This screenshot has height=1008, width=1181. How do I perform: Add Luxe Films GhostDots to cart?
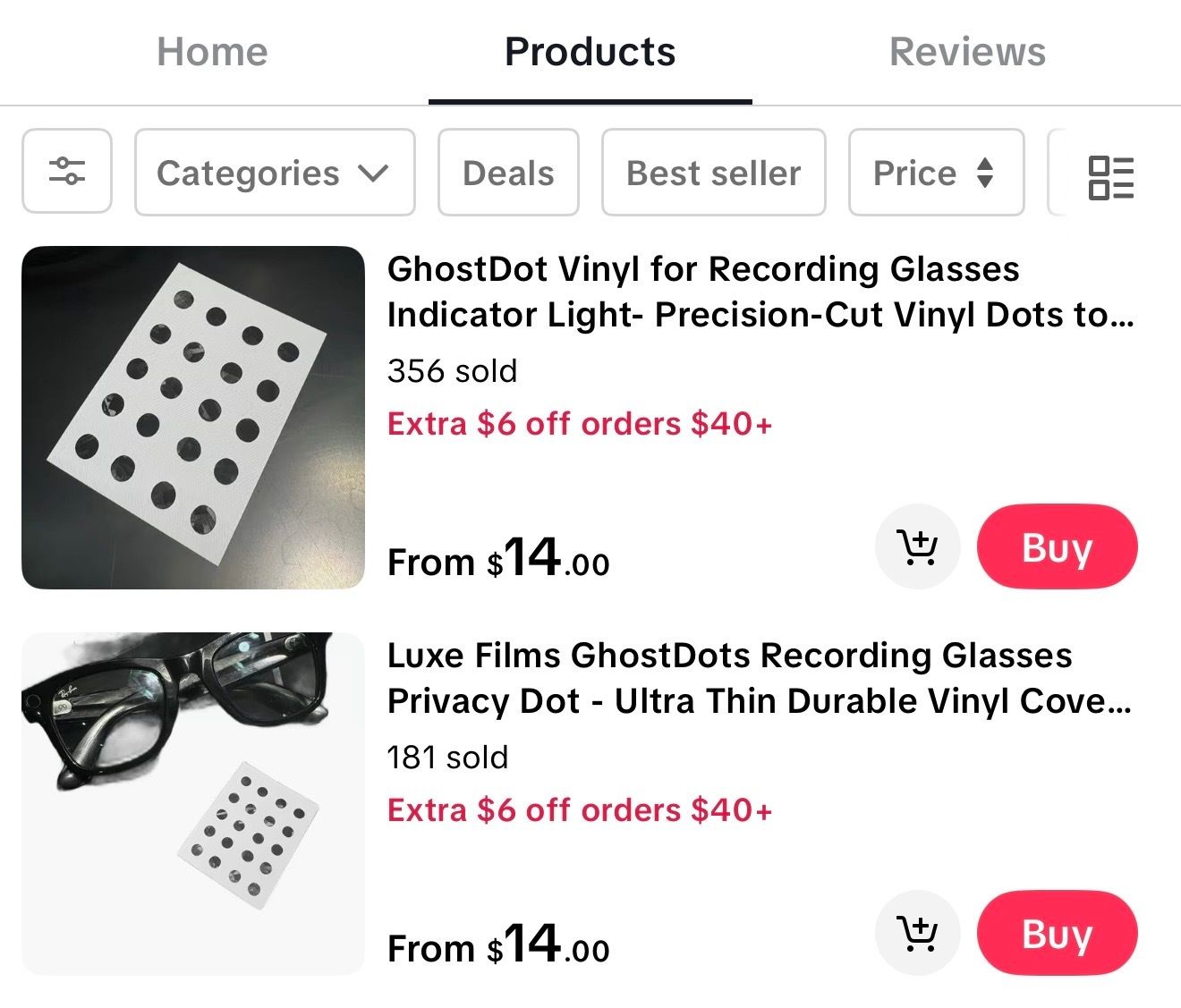[x=917, y=933]
